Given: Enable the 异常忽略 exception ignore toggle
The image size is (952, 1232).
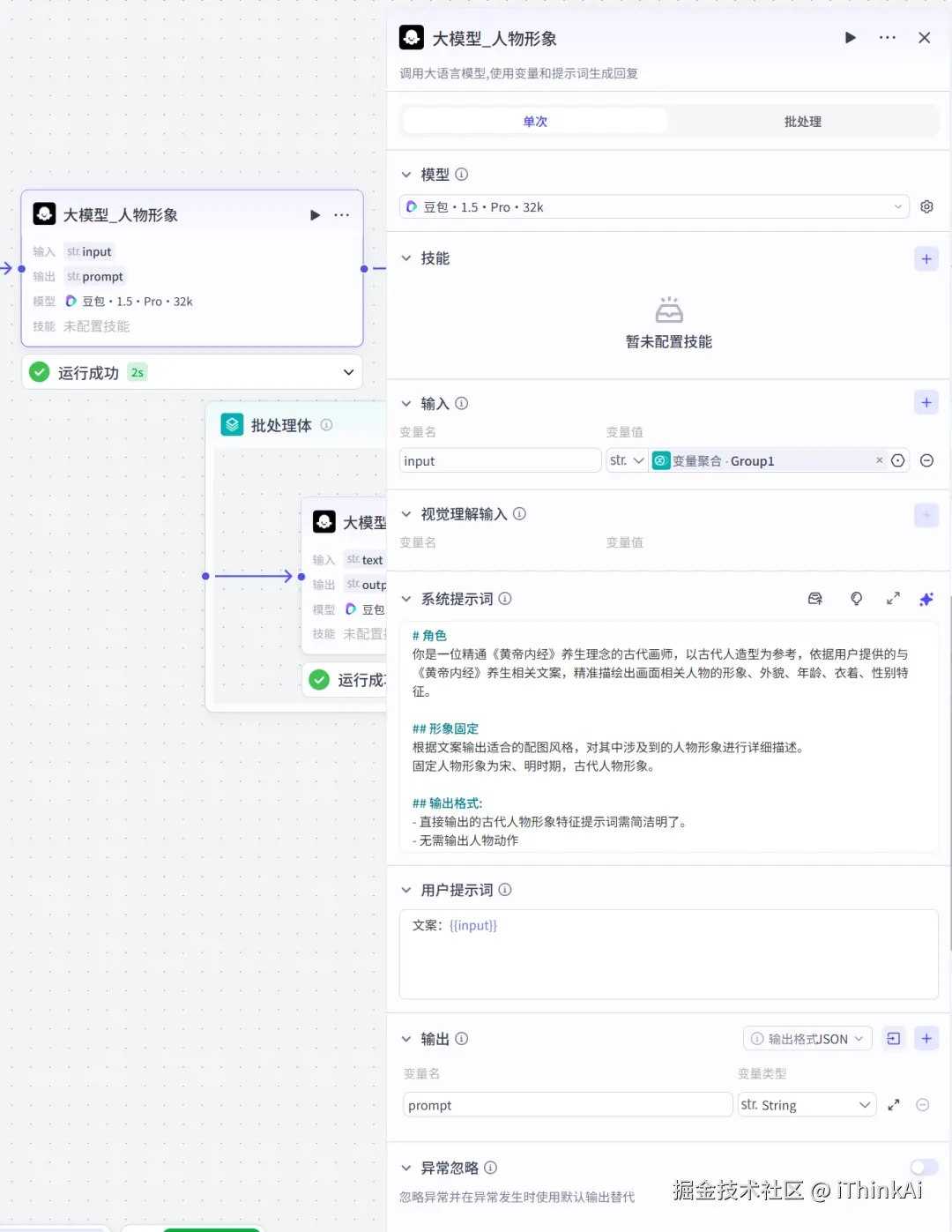Looking at the screenshot, I should click(923, 1167).
